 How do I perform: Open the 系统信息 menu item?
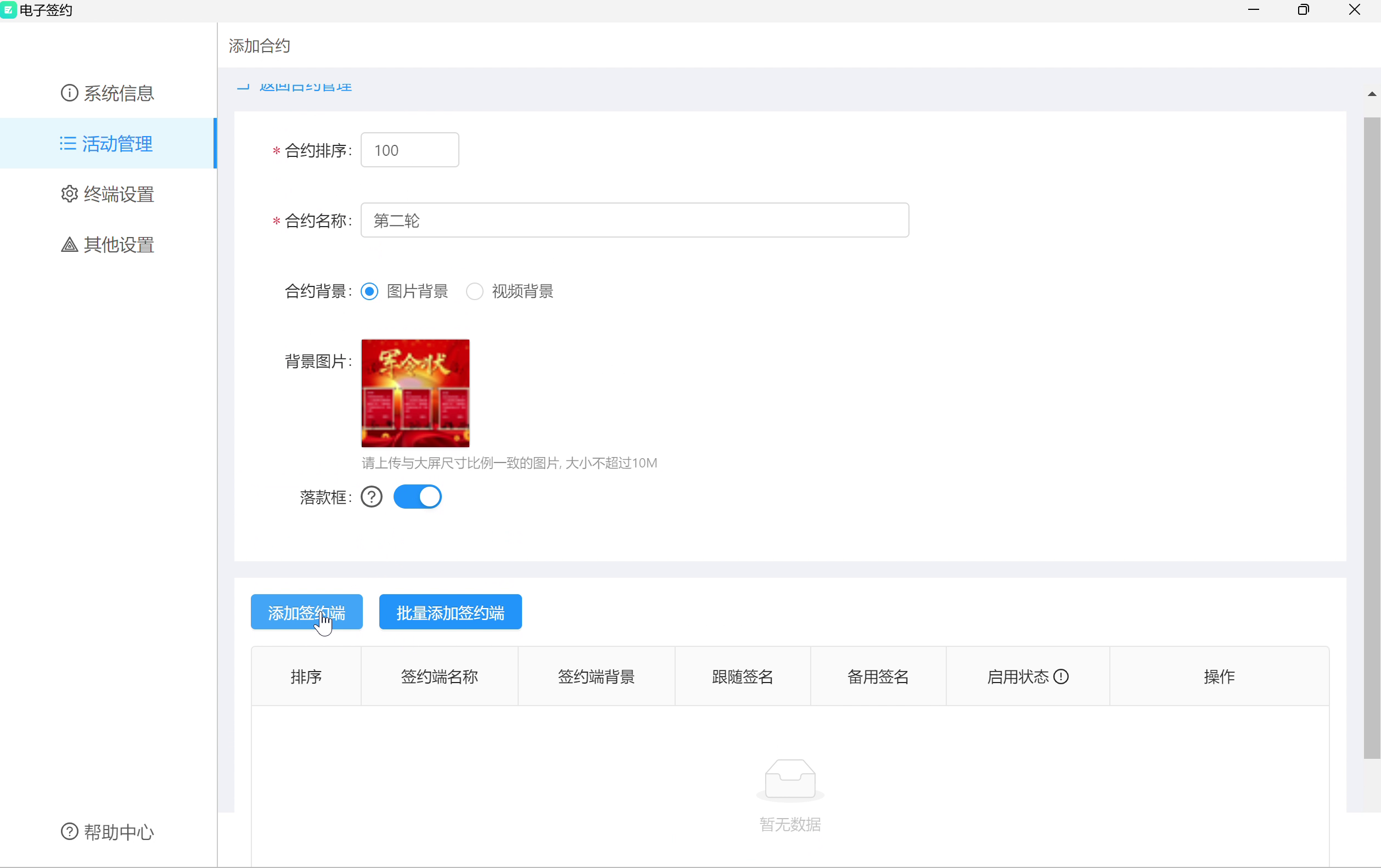(x=119, y=93)
